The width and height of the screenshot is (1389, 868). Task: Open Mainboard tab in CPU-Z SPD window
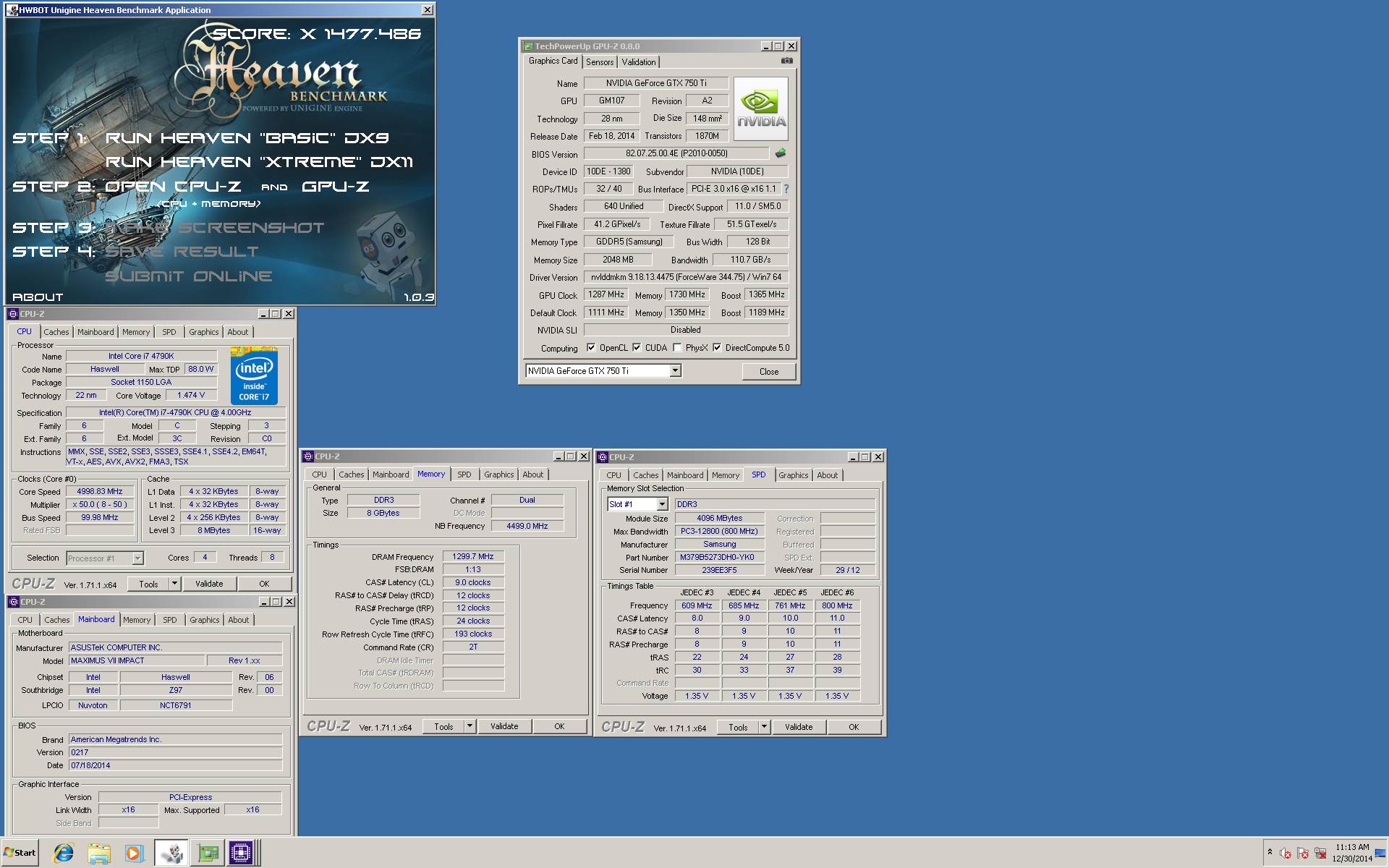pos(685,475)
